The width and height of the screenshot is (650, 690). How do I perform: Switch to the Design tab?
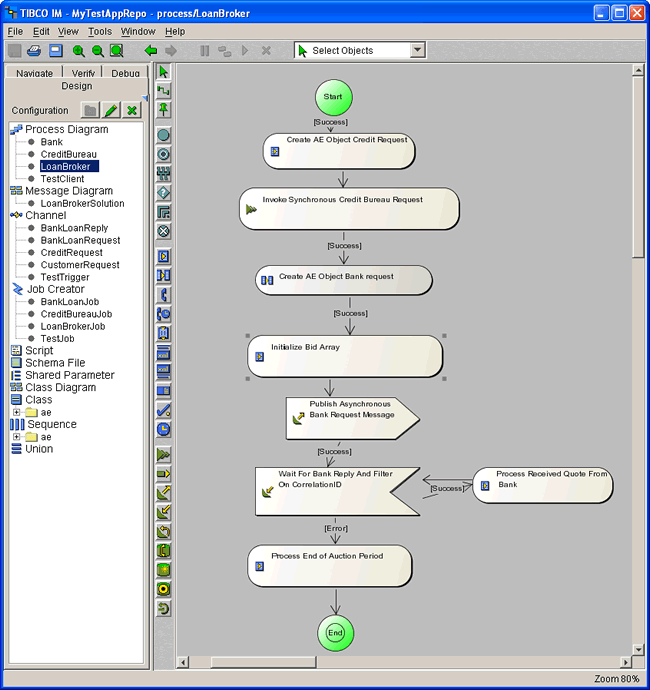pos(77,86)
